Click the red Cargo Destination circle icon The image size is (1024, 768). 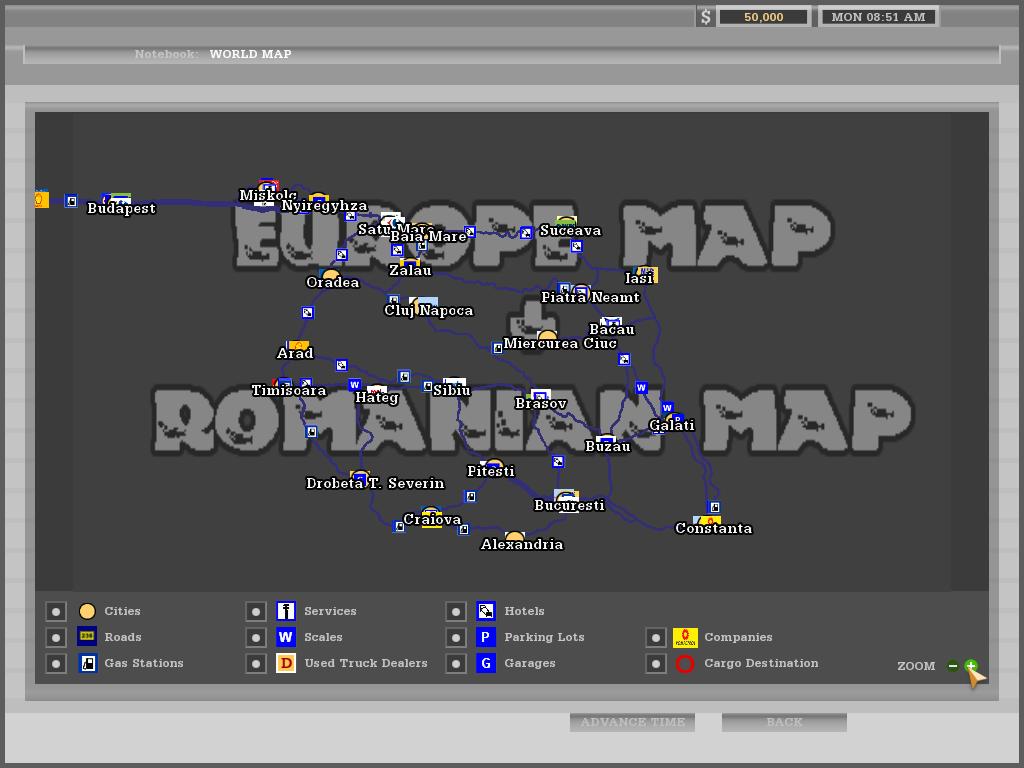coord(685,663)
